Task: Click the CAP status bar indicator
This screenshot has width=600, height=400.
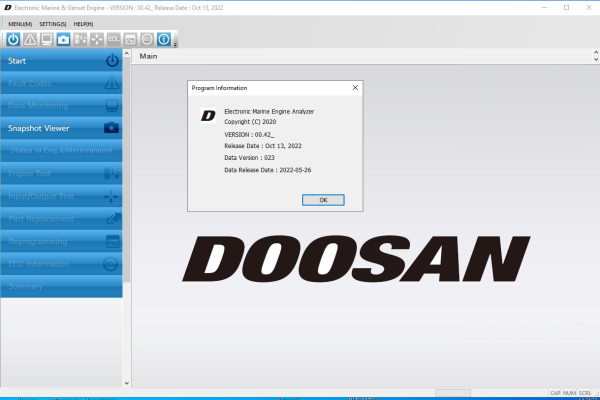Action: click(x=555, y=393)
